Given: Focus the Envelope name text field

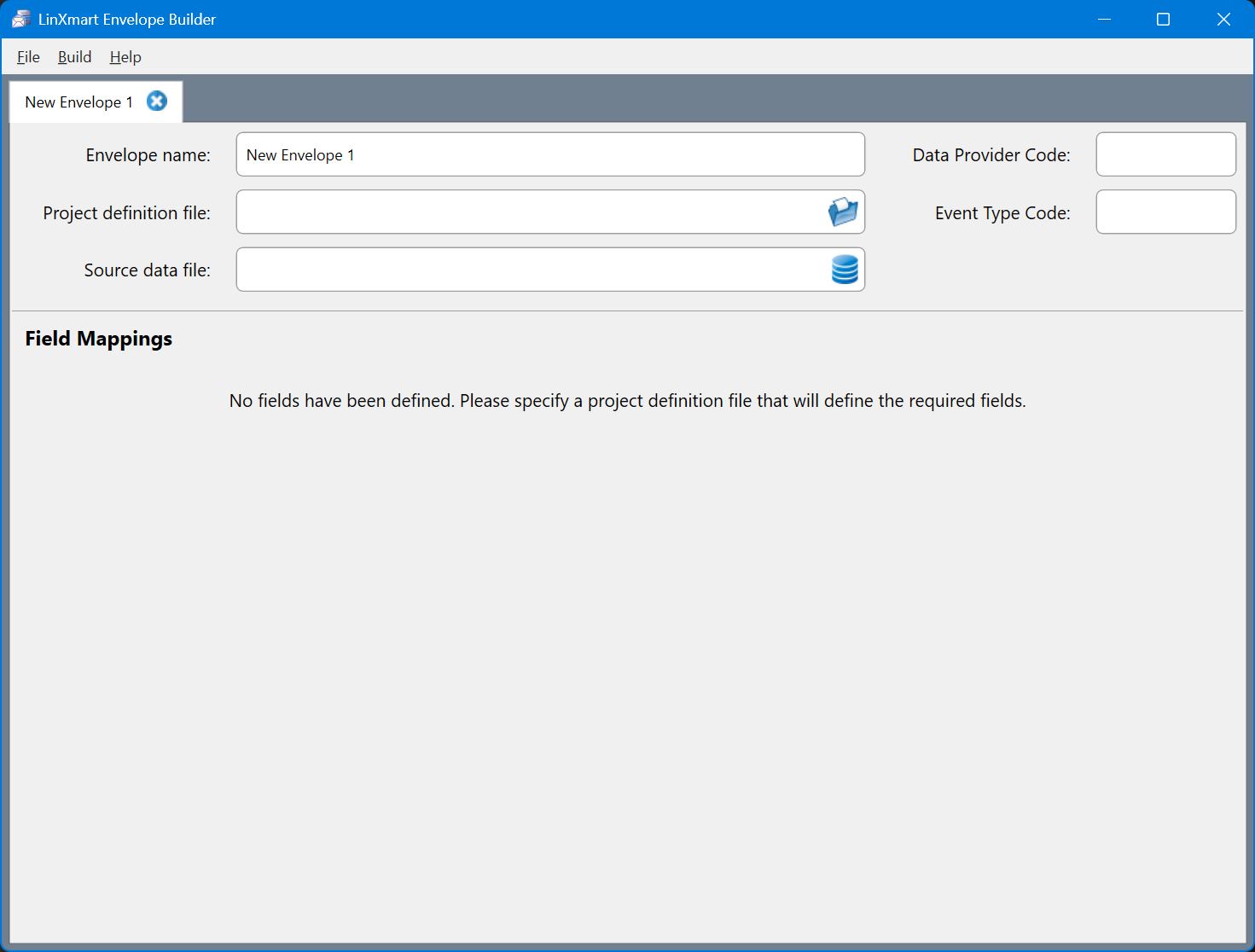Looking at the screenshot, I should point(550,154).
